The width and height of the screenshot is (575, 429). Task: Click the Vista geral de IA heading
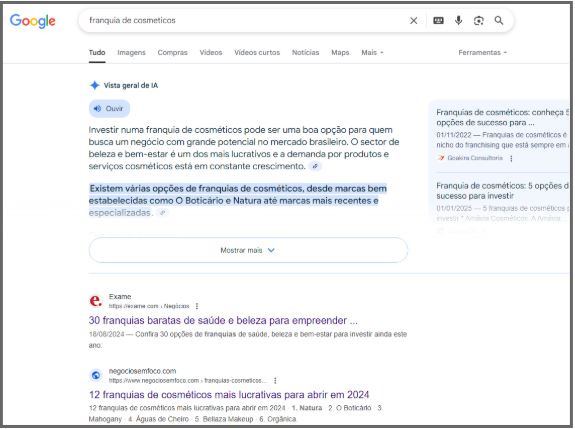pos(131,85)
